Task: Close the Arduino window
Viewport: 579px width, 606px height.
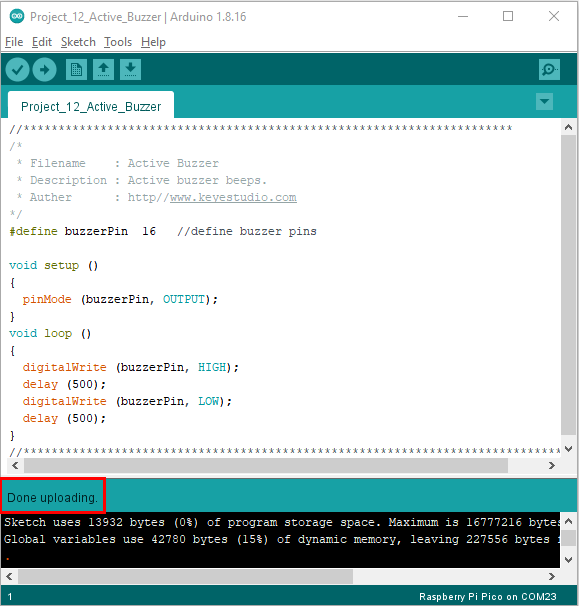Action: tap(554, 16)
